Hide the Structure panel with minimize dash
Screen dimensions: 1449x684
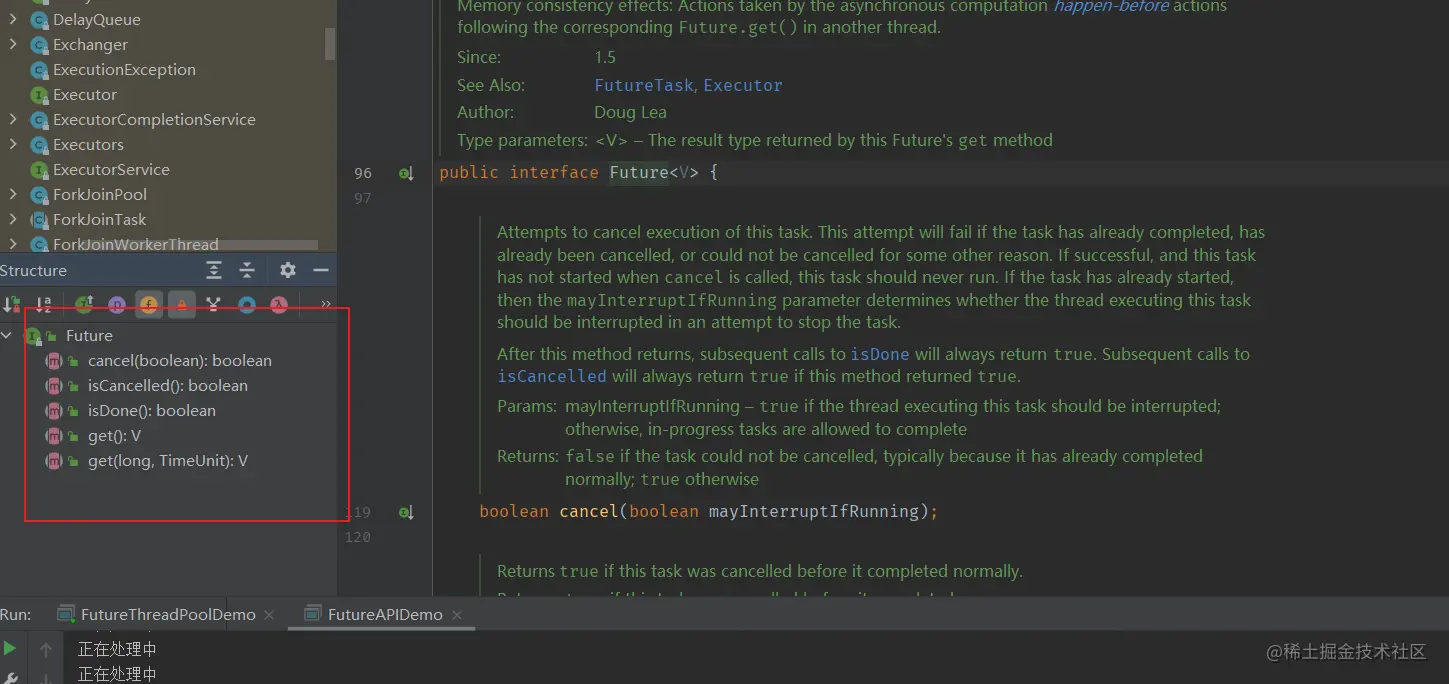[x=321, y=270]
